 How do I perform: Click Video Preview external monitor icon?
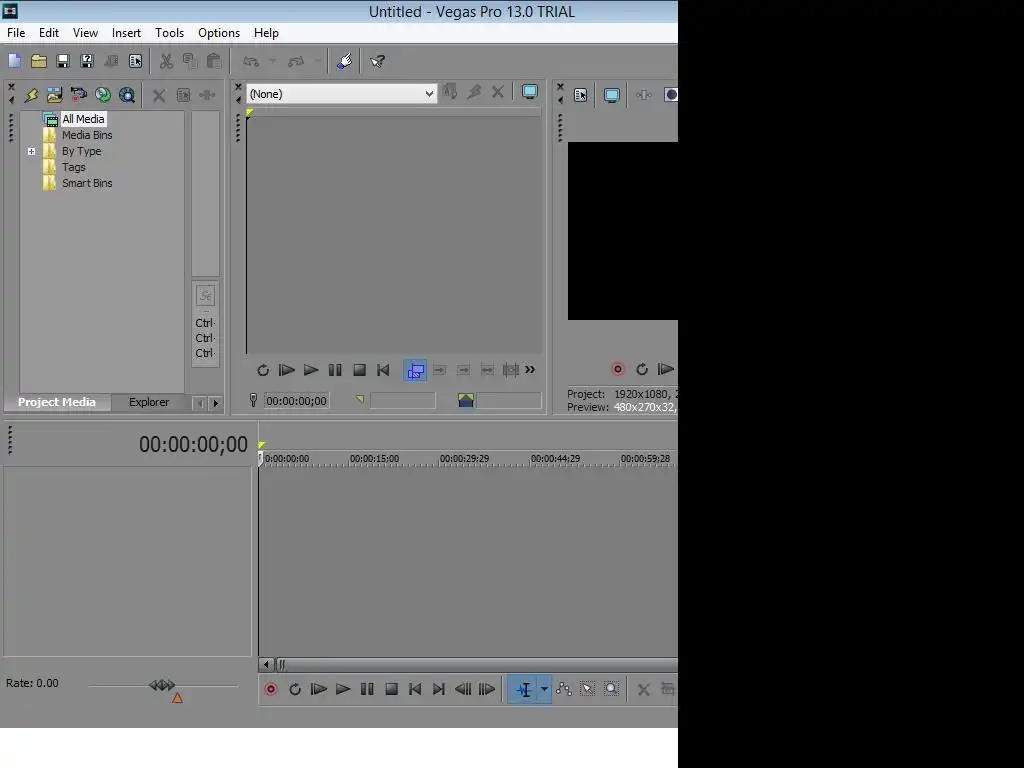(x=612, y=95)
